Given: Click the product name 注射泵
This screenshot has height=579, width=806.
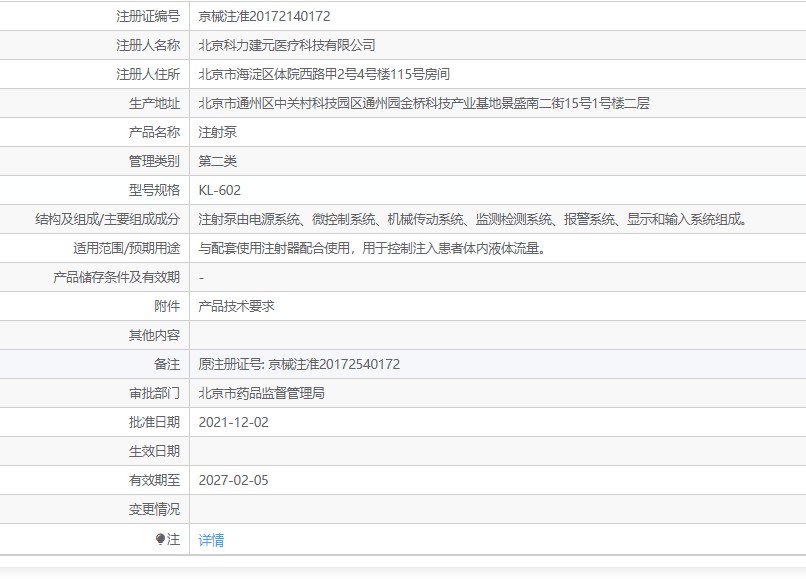Looking at the screenshot, I should (x=213, y=131).
